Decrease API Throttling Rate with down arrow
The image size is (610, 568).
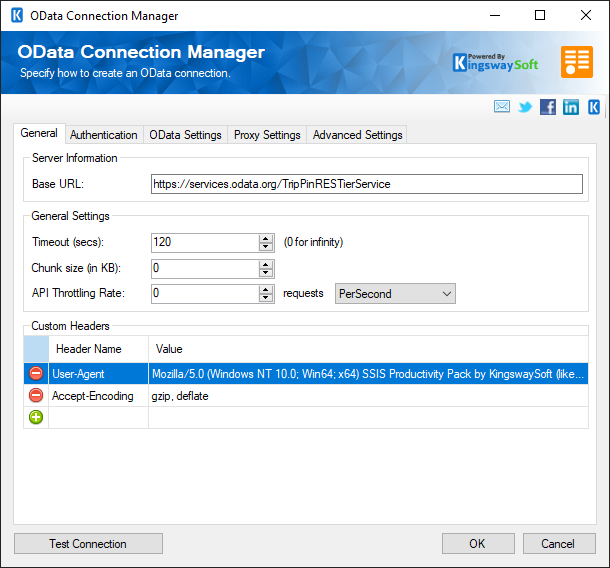click(x=266, y=298)
